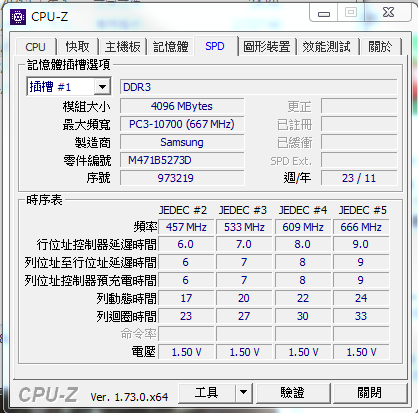Open the 主機板 tab
The height and width of the screenshot is (419, 419).
pos(122,47)
